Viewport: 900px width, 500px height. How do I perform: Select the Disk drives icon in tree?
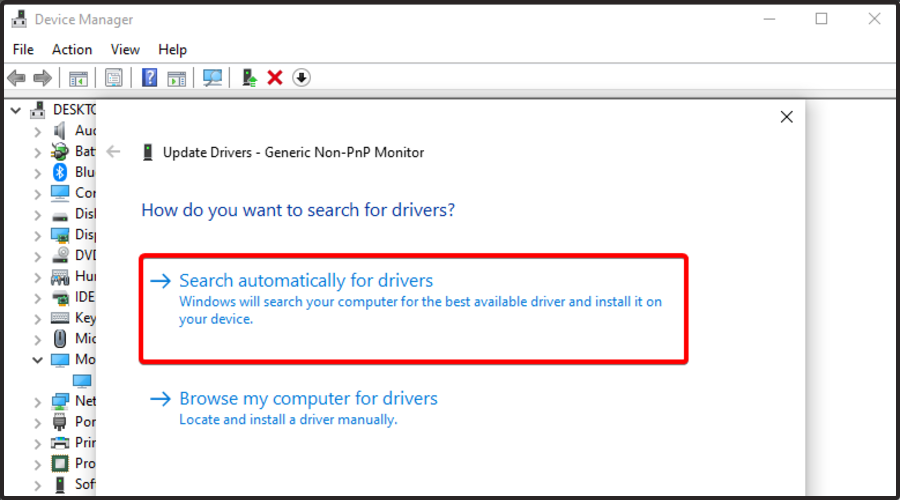[60, 216]
